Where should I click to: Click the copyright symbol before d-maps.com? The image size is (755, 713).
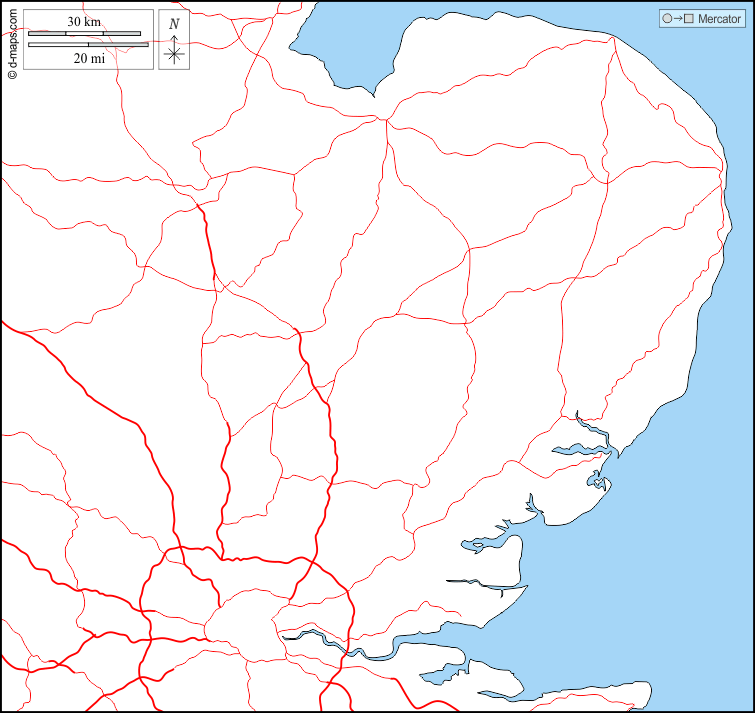(12, 73)
